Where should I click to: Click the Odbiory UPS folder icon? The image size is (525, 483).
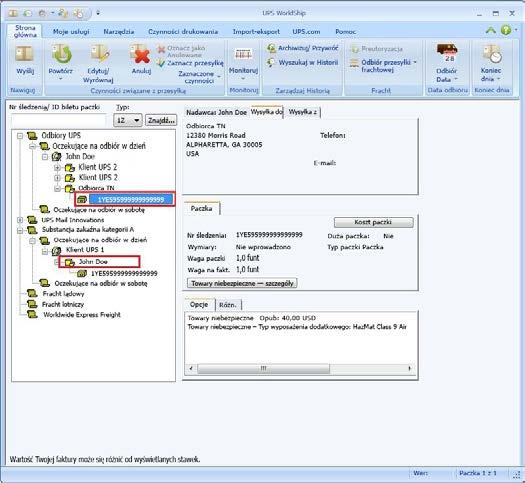point(32,136)
